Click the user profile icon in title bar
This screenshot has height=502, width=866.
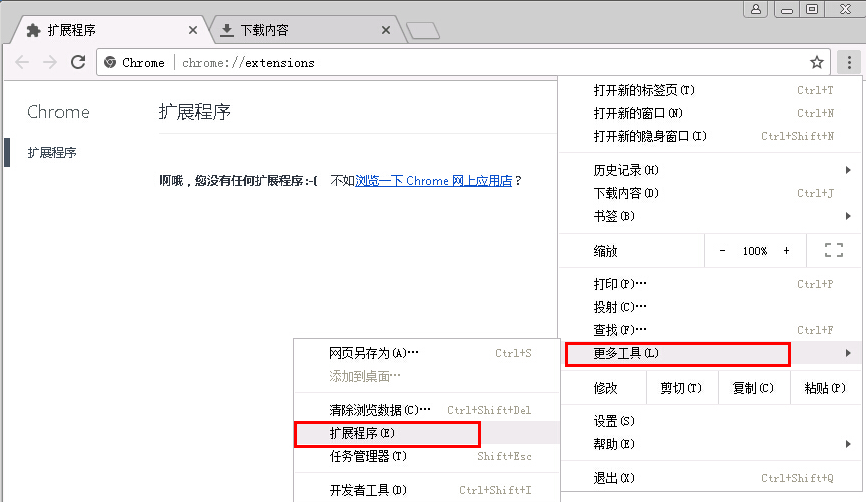point(756,9)
